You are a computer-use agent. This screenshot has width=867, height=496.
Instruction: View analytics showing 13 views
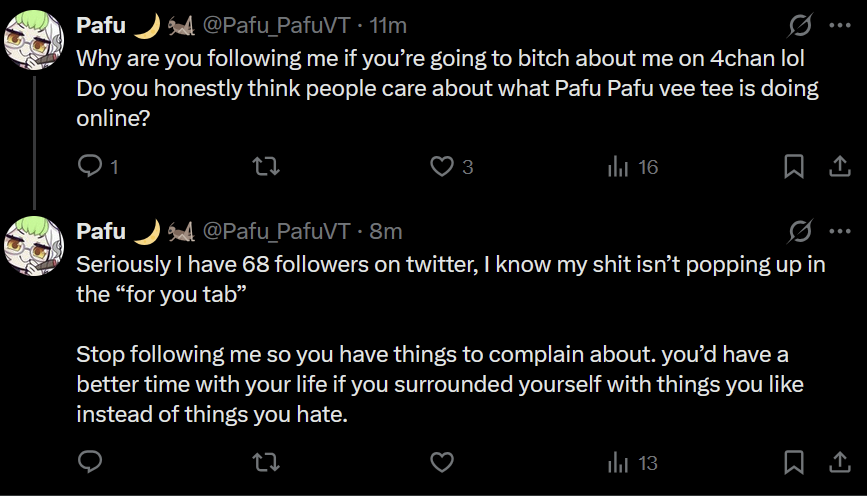point(618,462)
